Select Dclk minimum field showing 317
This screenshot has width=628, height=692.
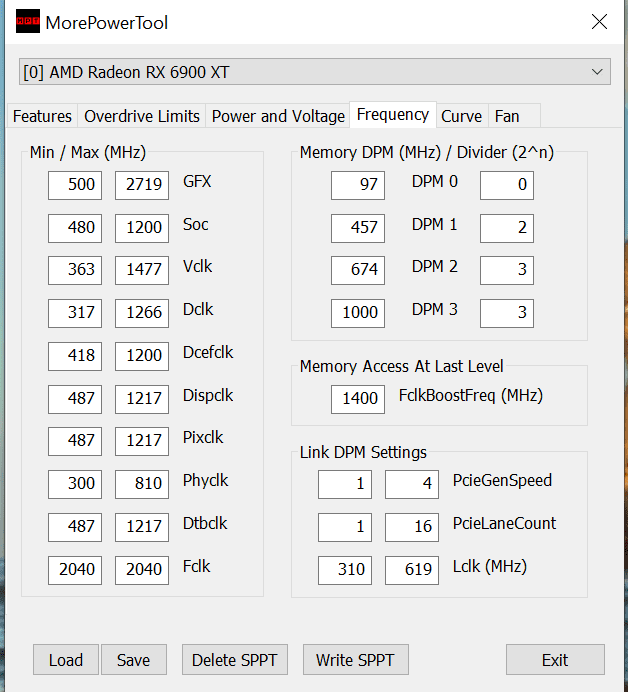pos(75,313)
